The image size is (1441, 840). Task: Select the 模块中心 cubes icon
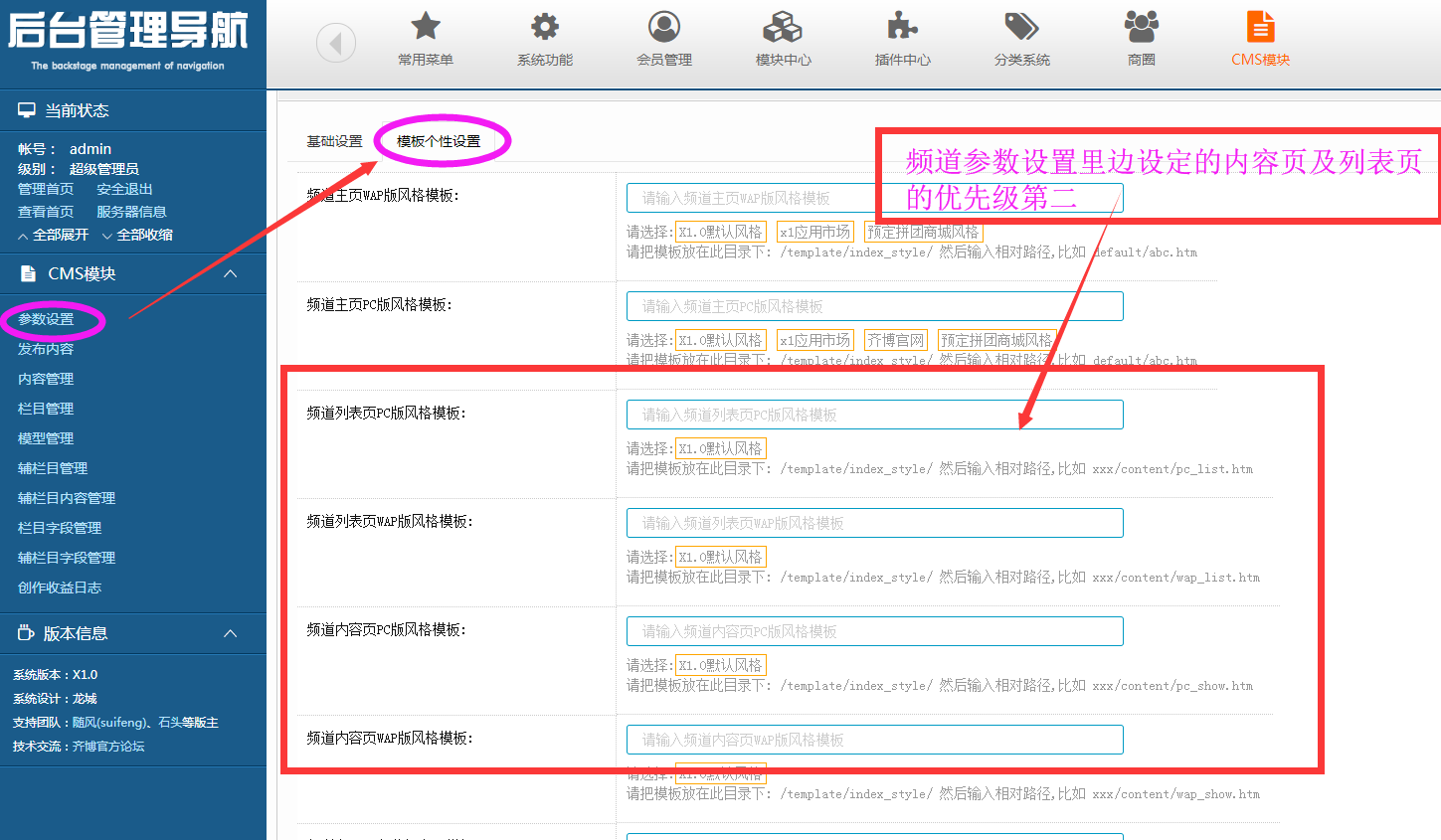point(783,27)
